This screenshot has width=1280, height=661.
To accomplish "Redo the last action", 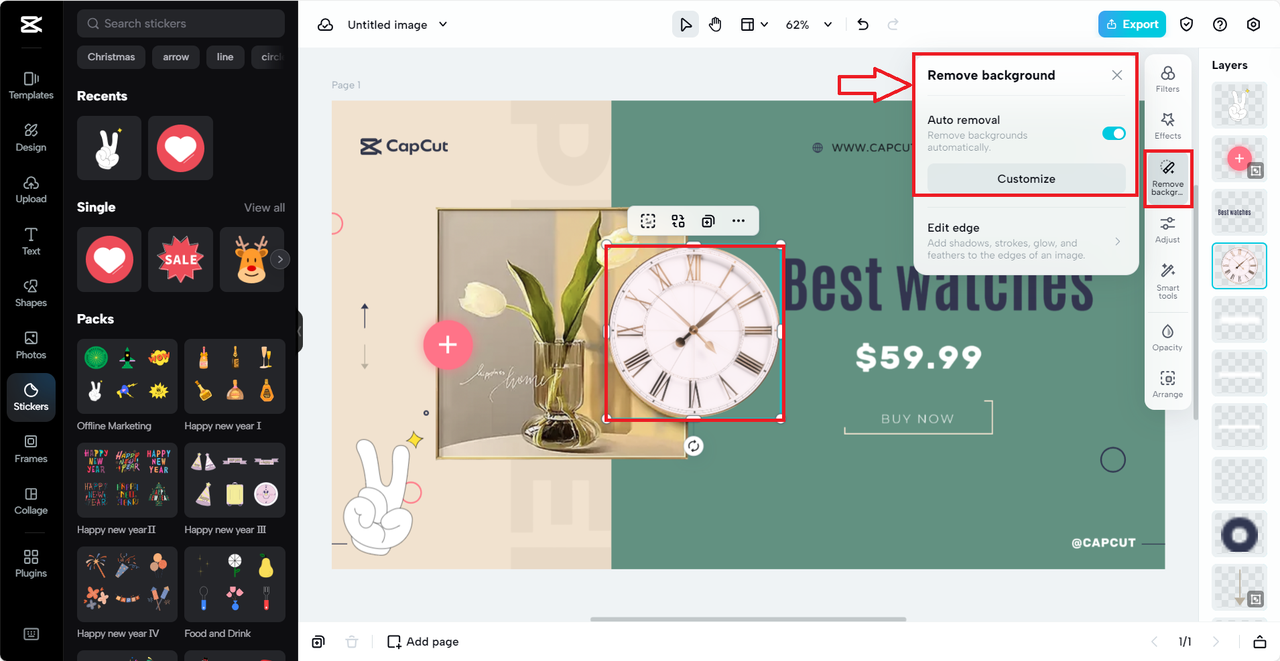I will pos(893,25).
